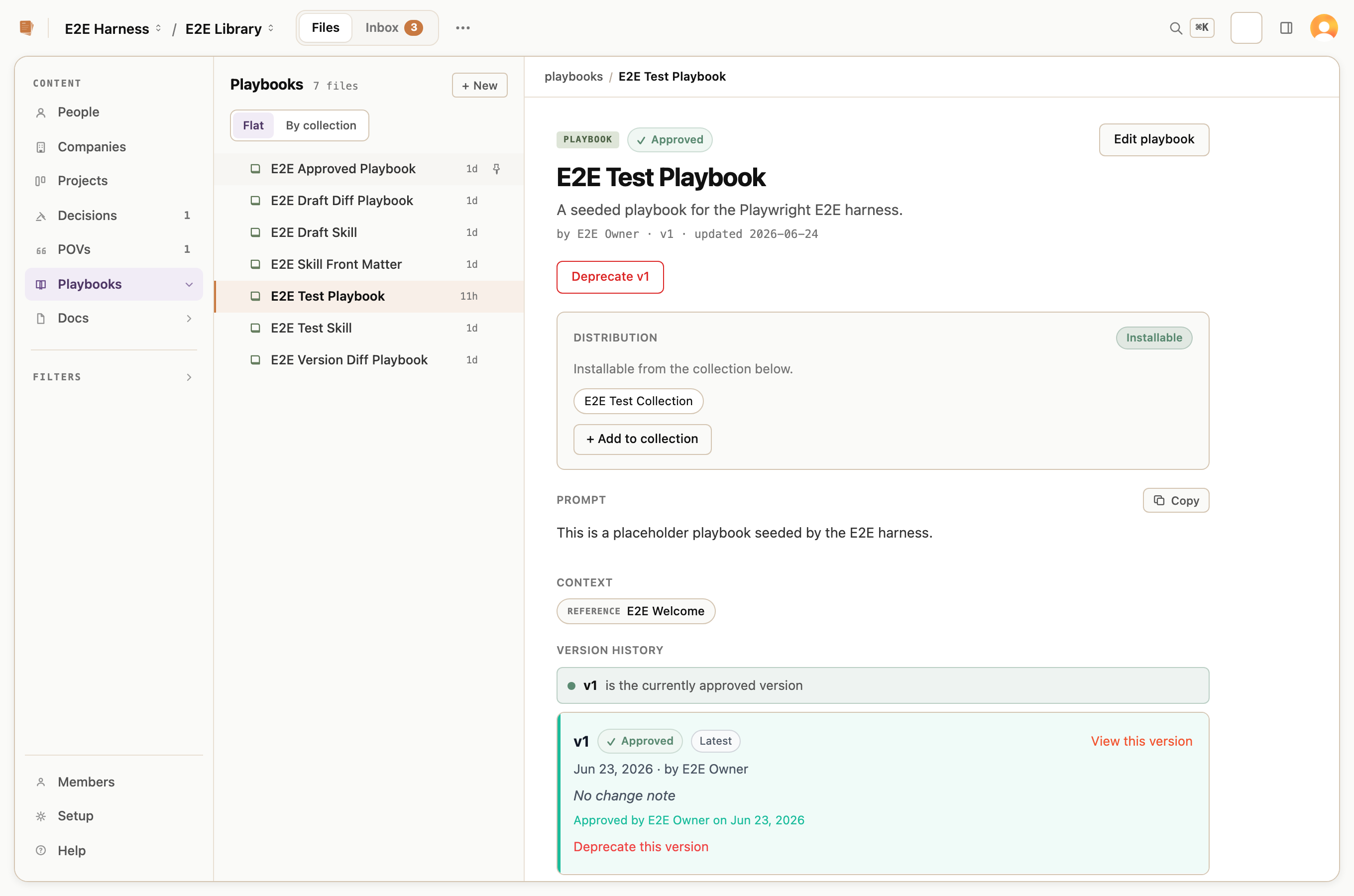Click the Members person icon
Viewport: 1354px width, 896px height.
[40, 783]
